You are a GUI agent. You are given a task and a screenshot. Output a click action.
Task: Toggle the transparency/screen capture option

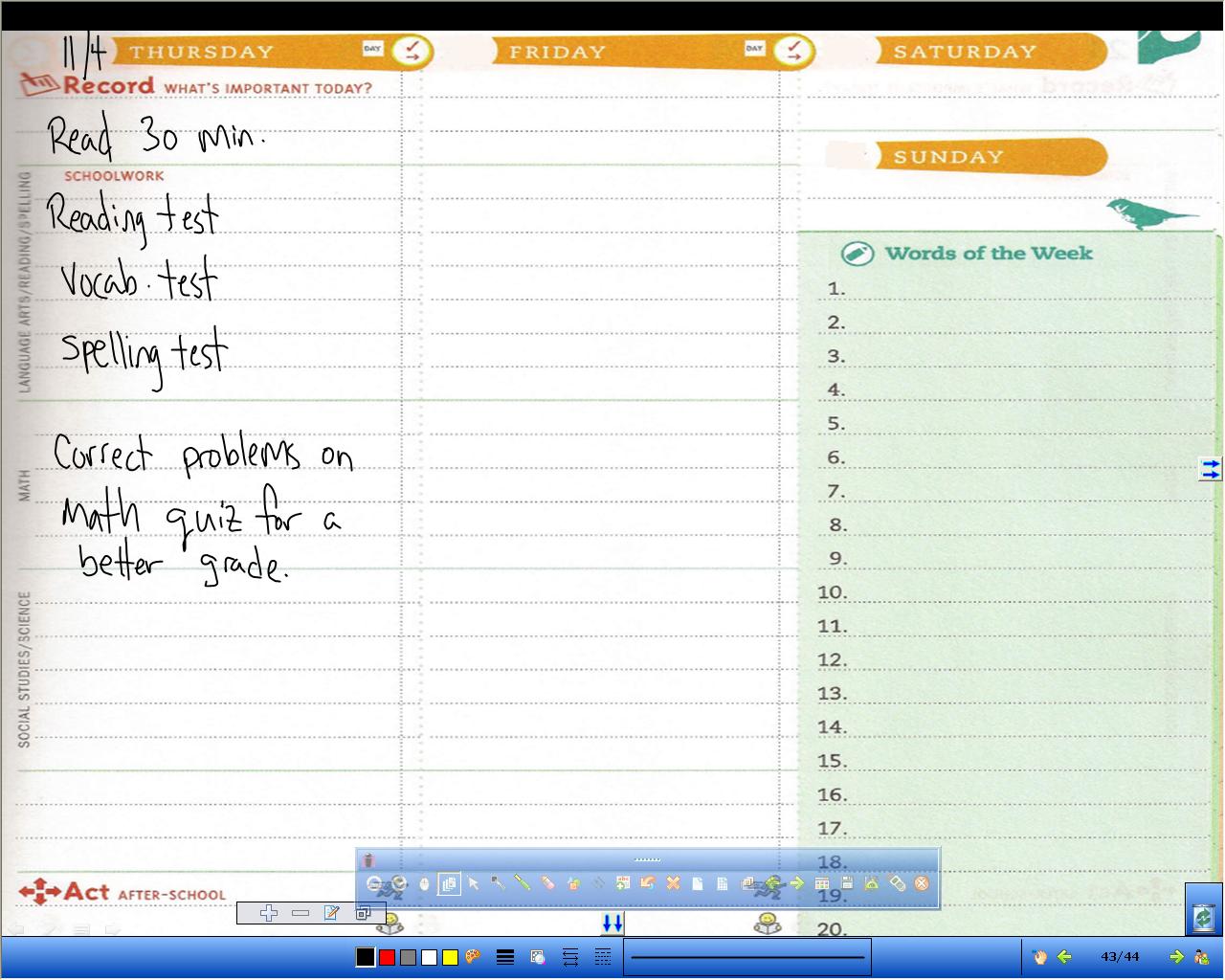(536, 956)
